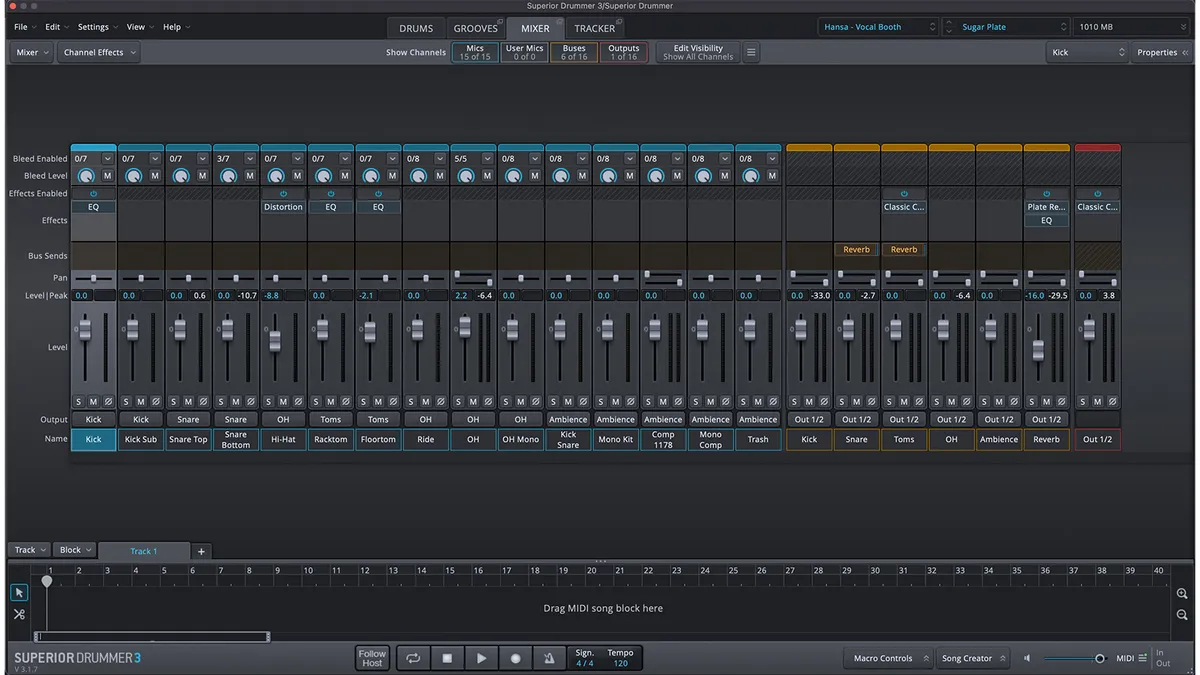1200x675 pixels.
Task: Expand the Macro Controls panel
Action: (889, 658)
